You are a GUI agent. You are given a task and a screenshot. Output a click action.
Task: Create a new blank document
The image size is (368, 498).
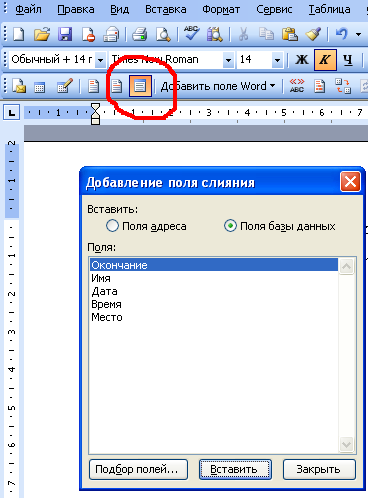18,34
